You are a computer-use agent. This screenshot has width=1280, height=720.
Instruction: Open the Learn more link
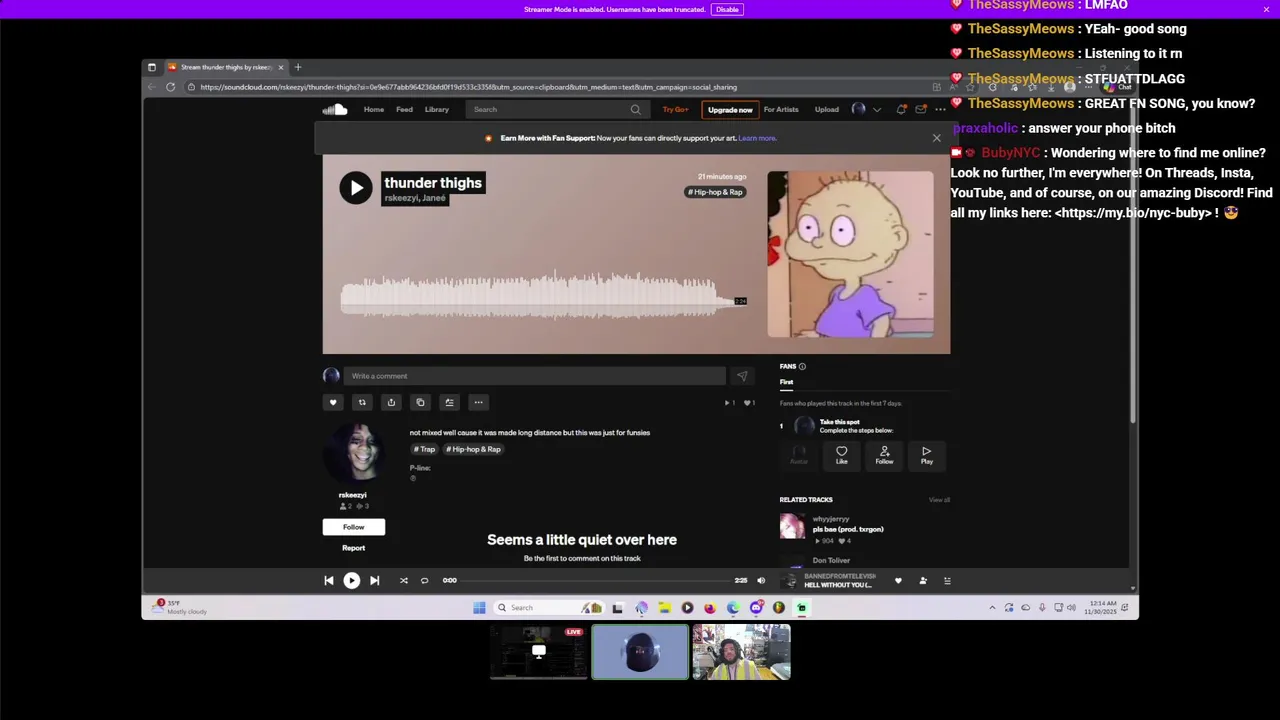click(757, 138)
